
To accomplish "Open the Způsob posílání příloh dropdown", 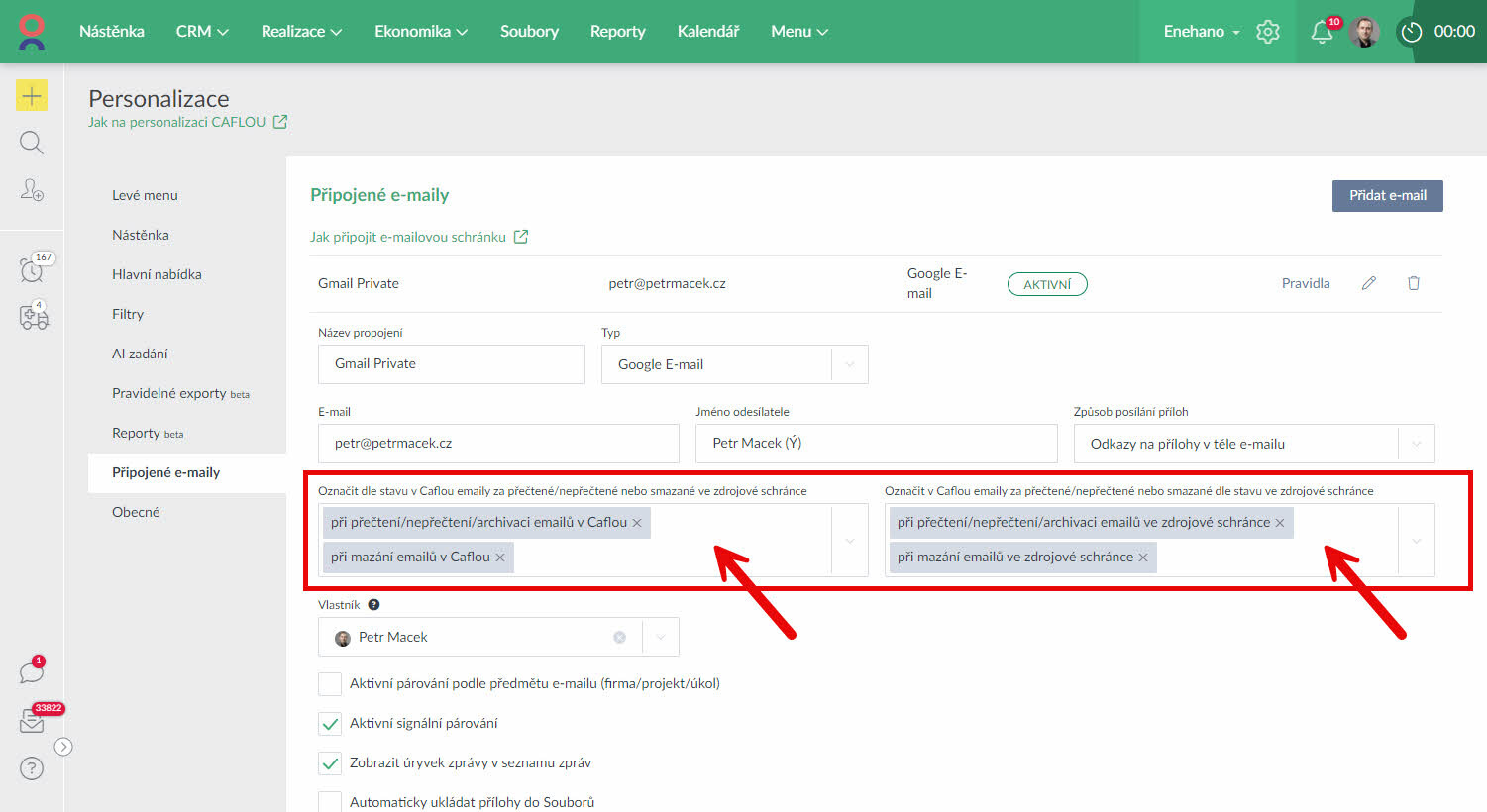I will (1416, 444).
